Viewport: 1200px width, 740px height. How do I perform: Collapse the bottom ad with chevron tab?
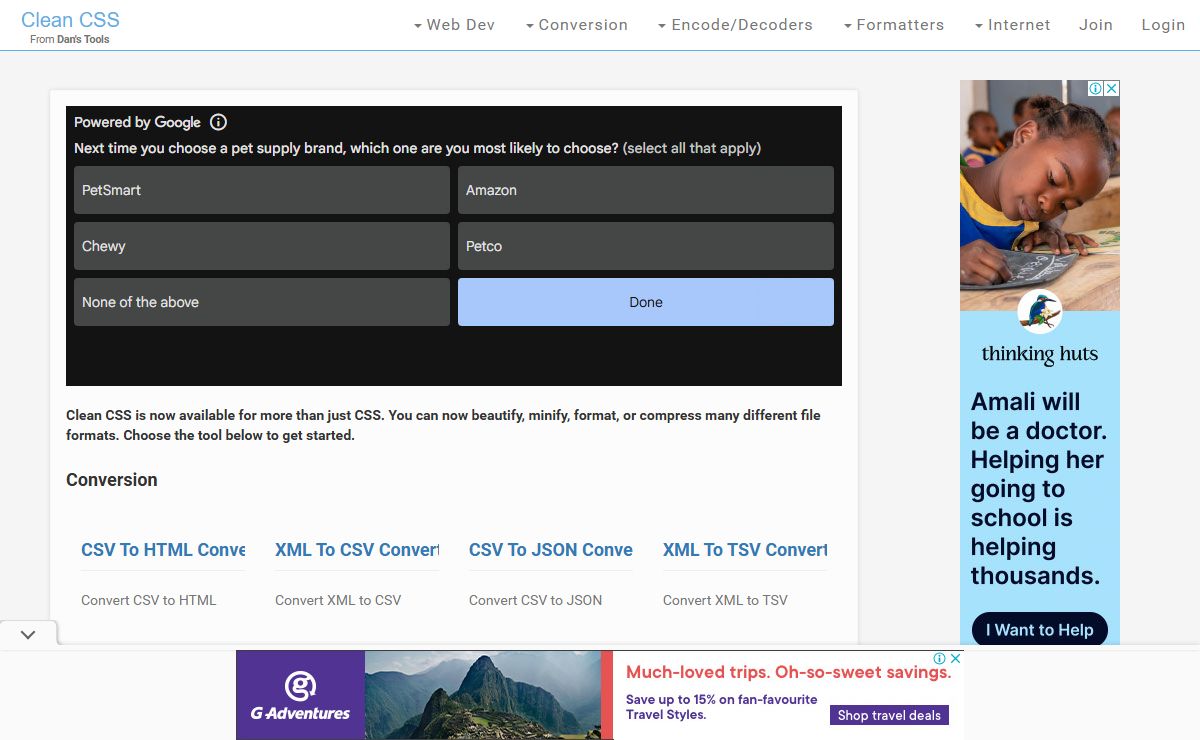28,634
